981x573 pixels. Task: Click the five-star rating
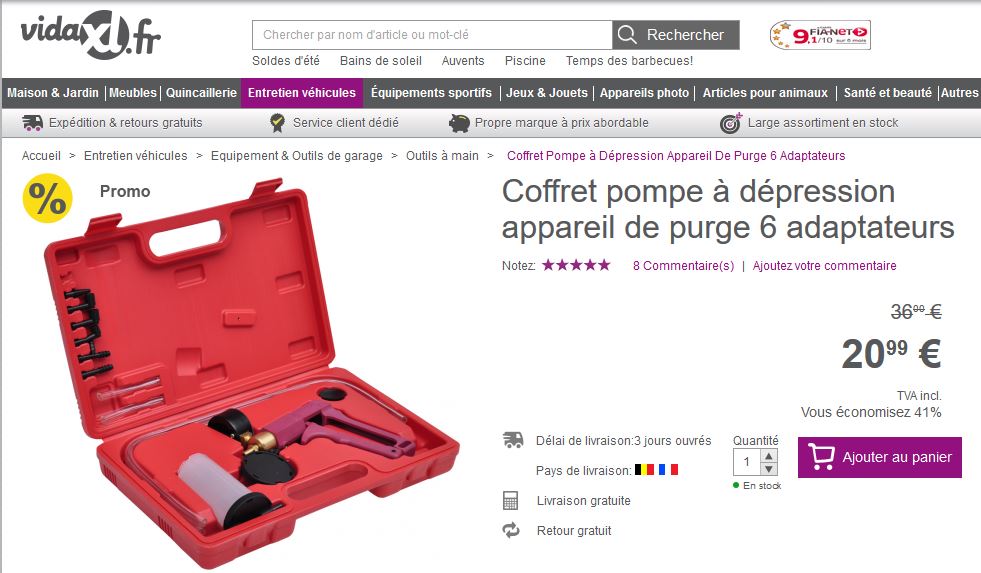click(576, 265)
